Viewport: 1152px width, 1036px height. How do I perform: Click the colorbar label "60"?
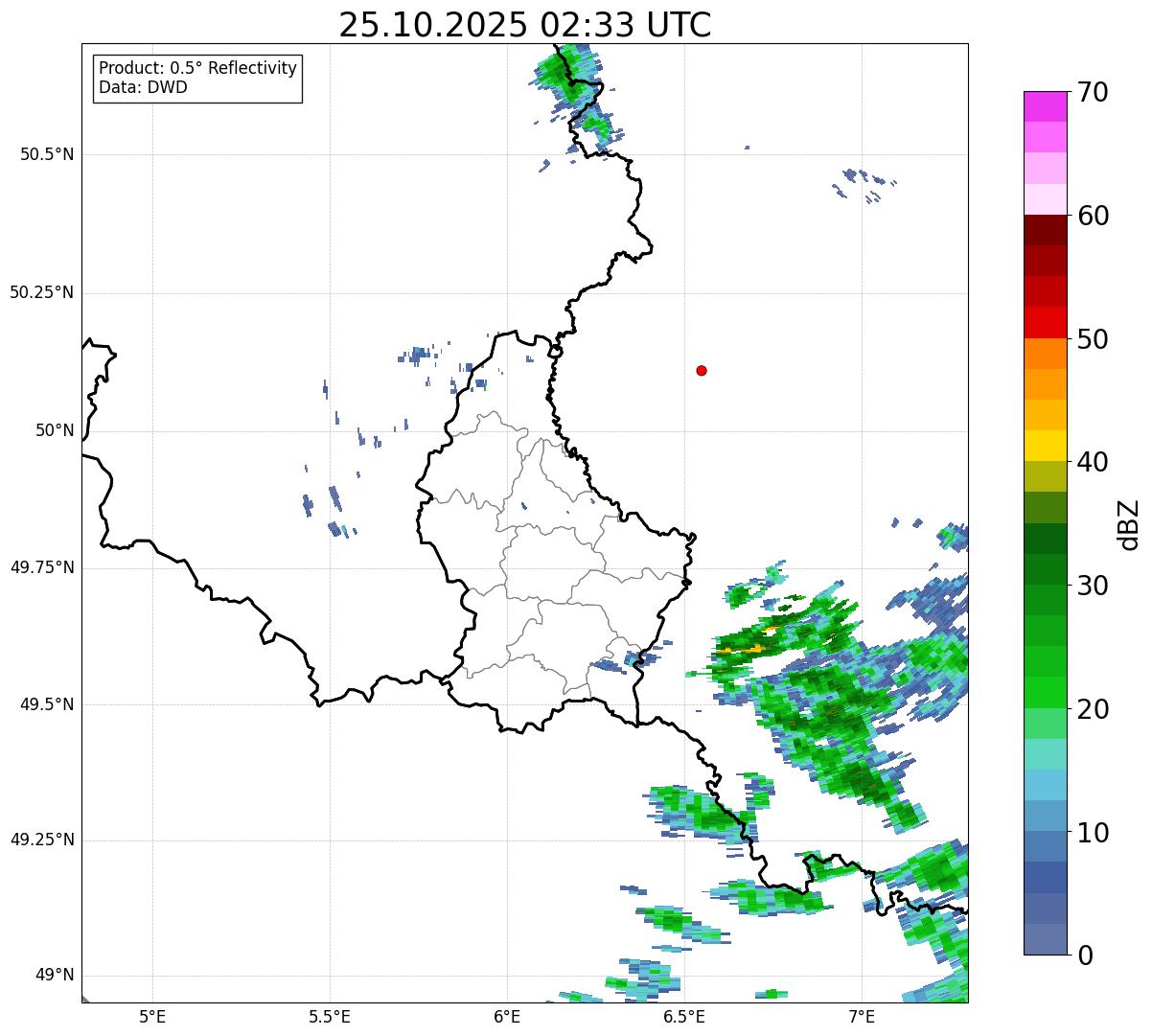click(x=1093, y=216)
